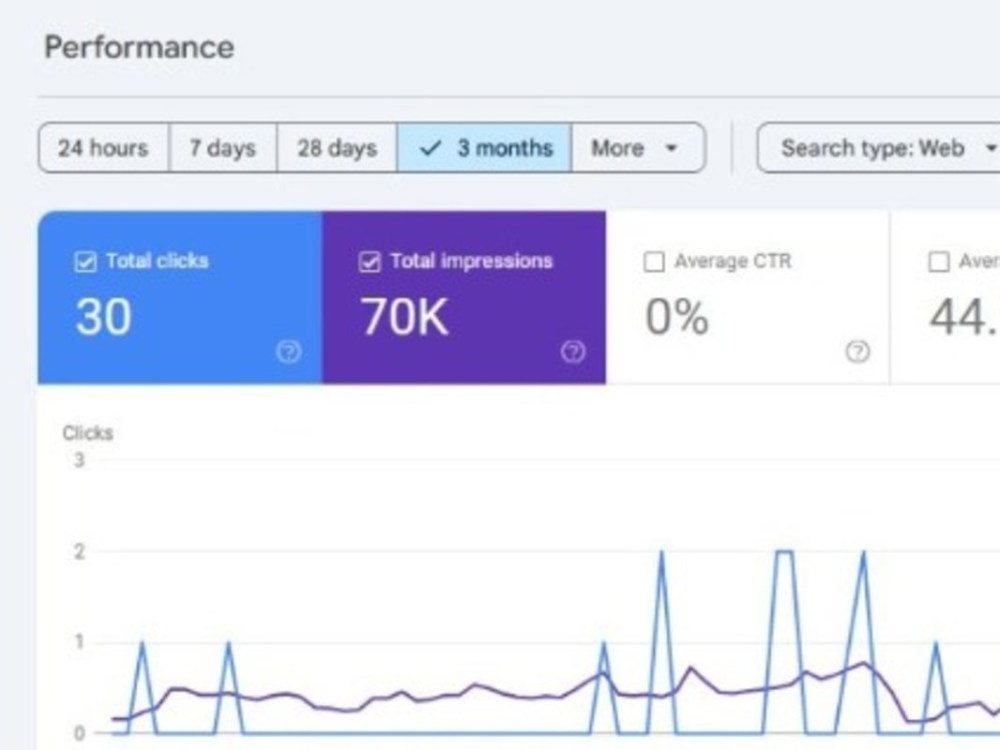Uncheck the Total clicks checkbox
The width and height of the screenshot is (1000, 750).
click(x=85, y=262)
